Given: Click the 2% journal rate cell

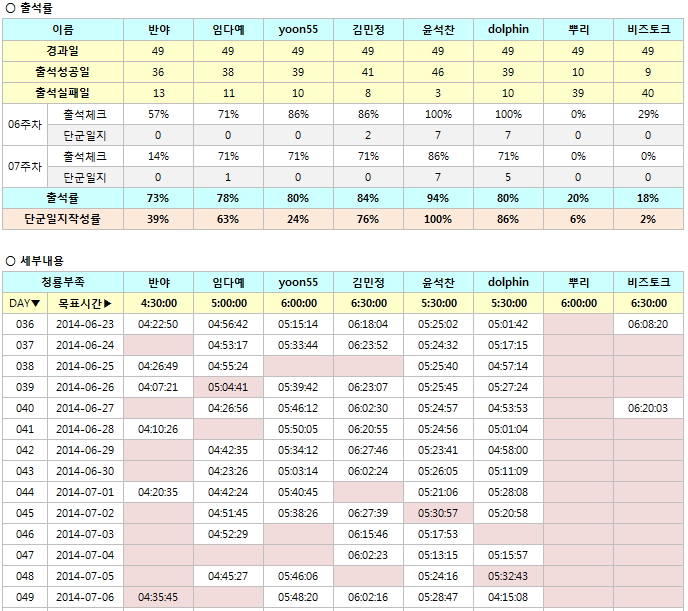Looking at the screenshot, I should point(648,219).
